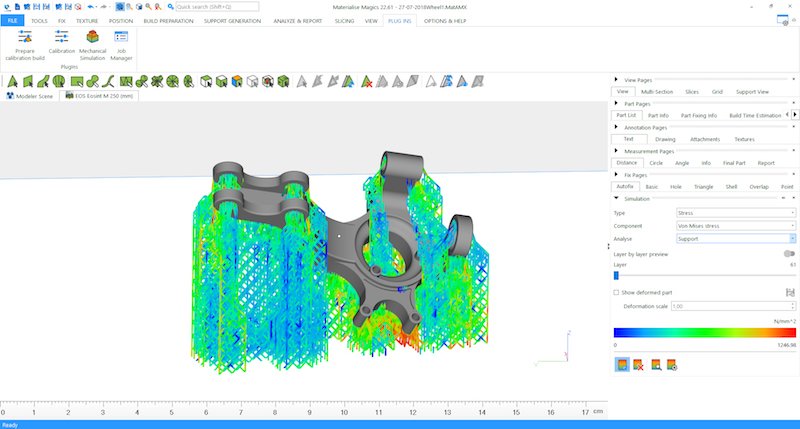Click the Quick search input field
The image size is (800, 429).
click(217, 7)
